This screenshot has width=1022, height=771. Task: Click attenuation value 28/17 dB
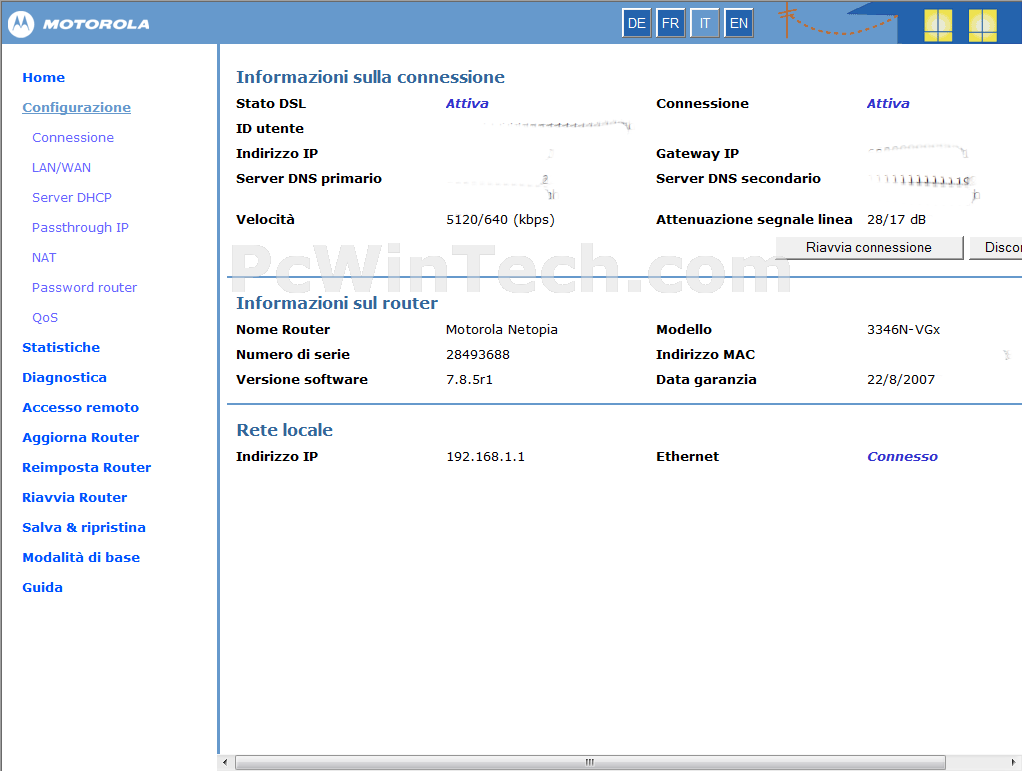tap(896, 220)
